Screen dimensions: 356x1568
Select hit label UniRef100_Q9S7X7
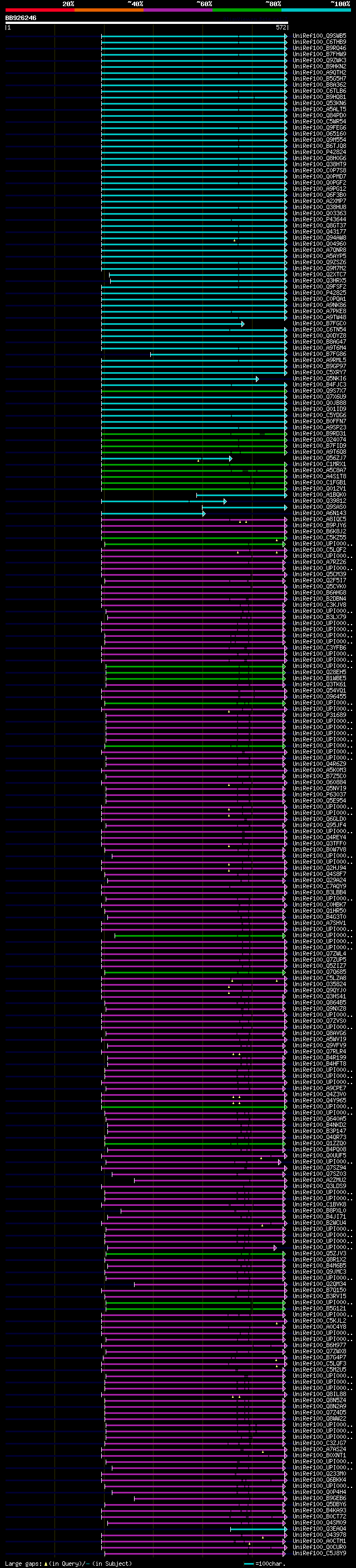[x=319, y=391]
